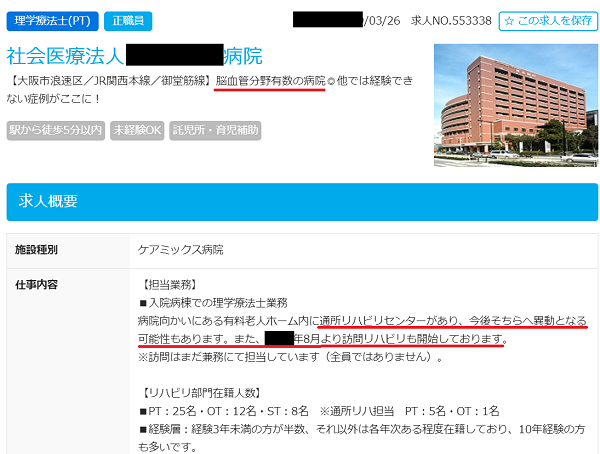Click the 【リハビリ部門在籍人数】 heading
The image size is (600, 454).
point(201,393)
